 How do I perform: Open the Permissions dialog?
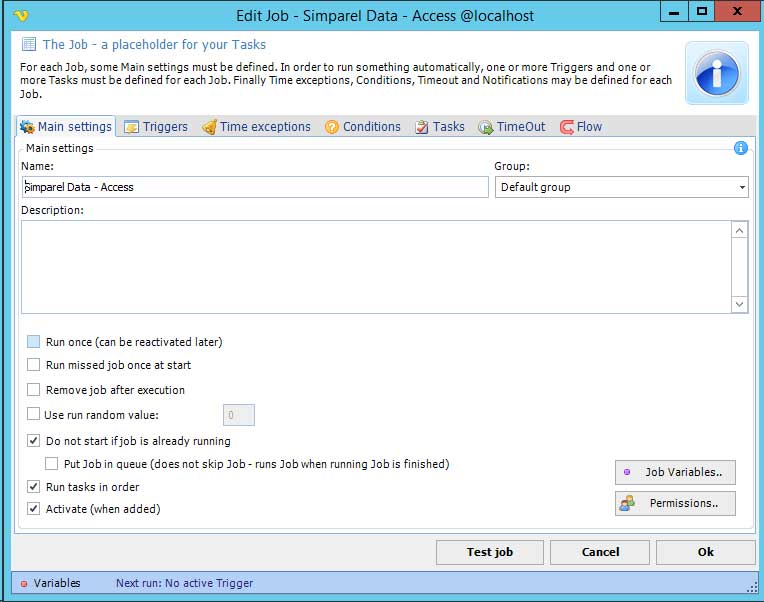pyautogui.click(x=675, y=503)
